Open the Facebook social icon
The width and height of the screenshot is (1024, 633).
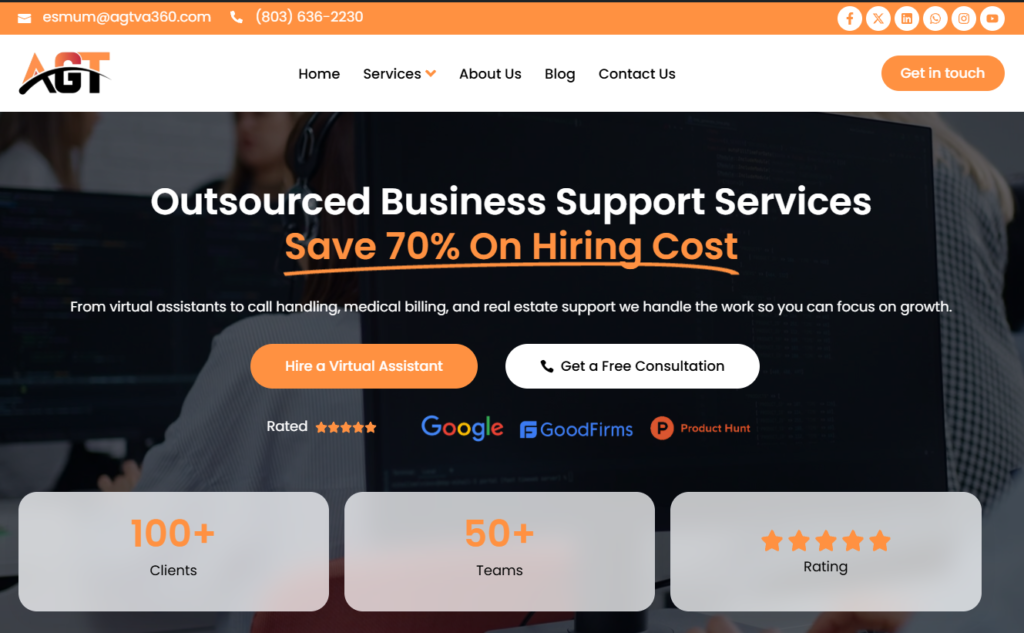pyautogui.click(x=849, y=18)
